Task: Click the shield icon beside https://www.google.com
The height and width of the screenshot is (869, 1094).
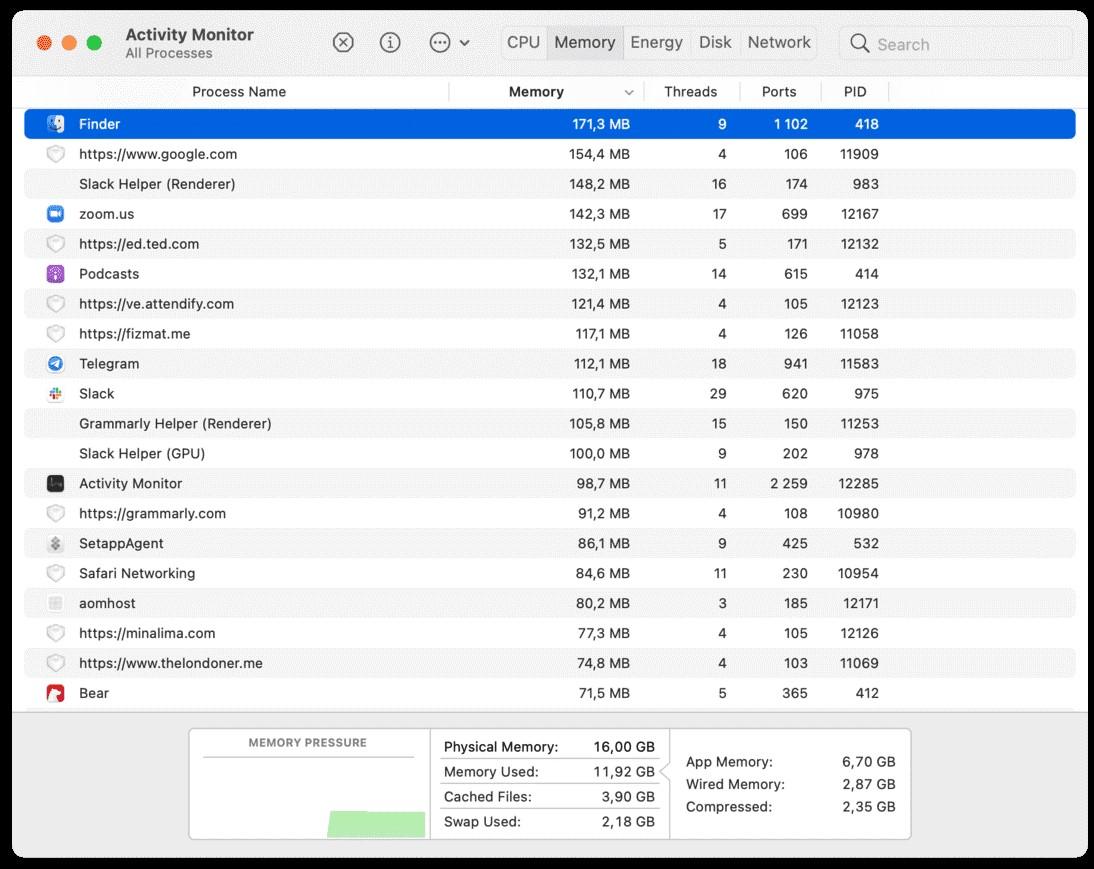Action: (56, 154)
